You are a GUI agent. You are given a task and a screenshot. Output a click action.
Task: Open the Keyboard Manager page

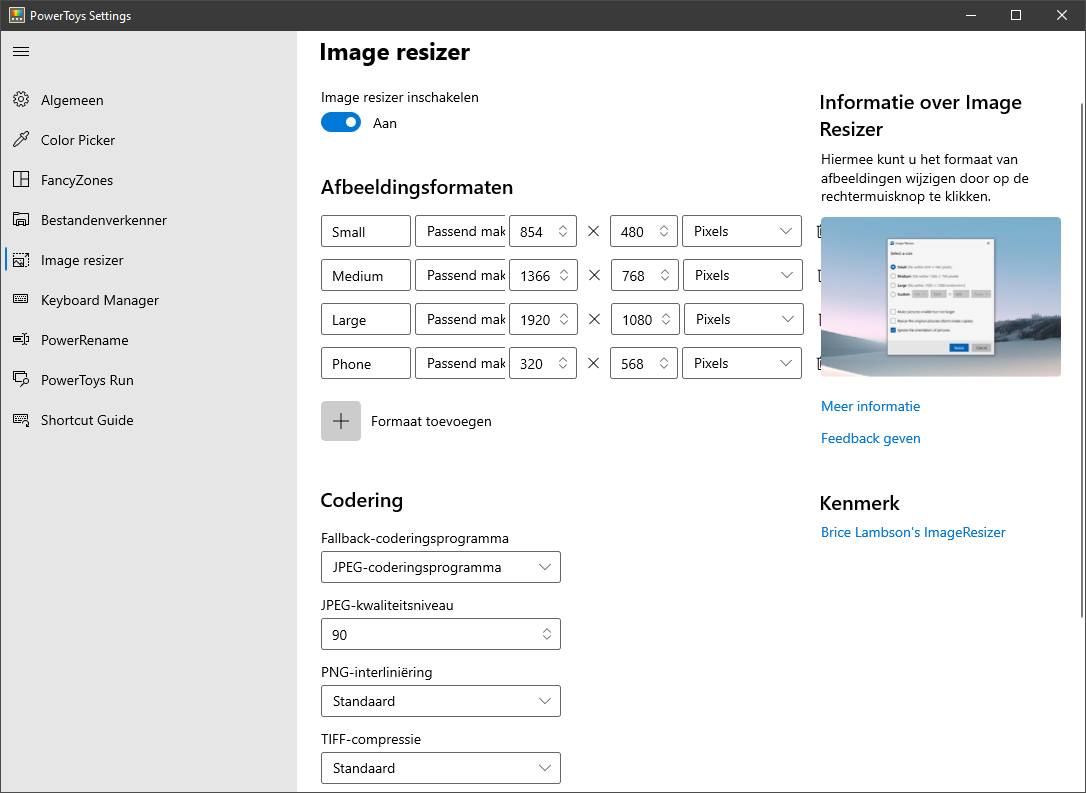(148, 300)
